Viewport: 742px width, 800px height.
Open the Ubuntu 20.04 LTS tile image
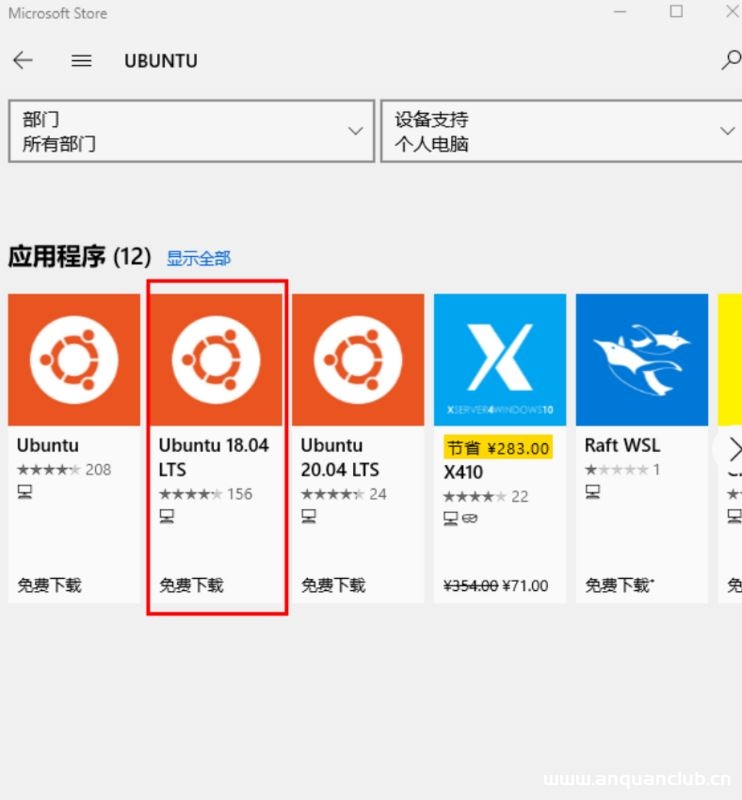(358, 359)
